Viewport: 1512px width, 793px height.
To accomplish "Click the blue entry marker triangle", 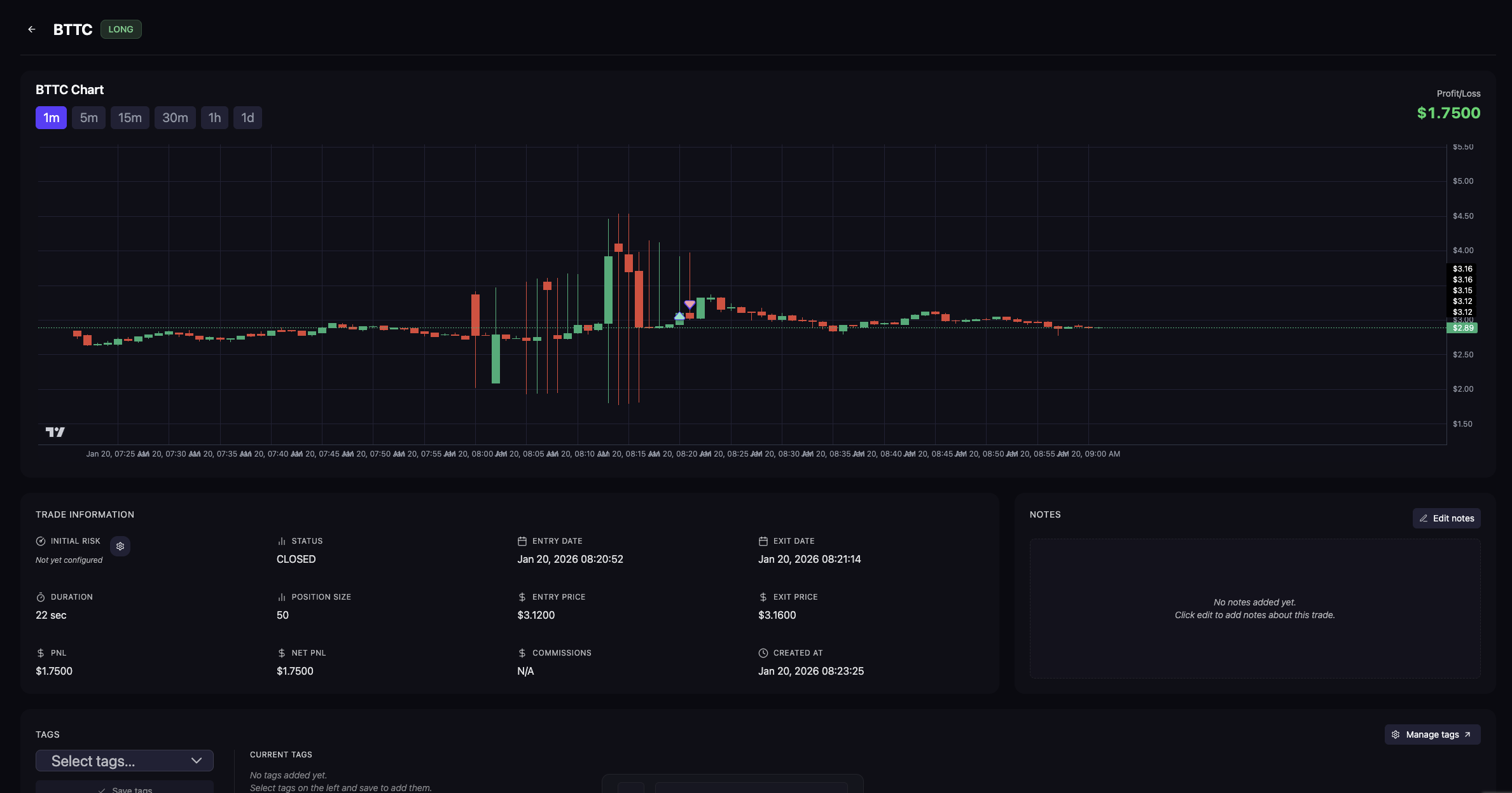I will (679, 315).
